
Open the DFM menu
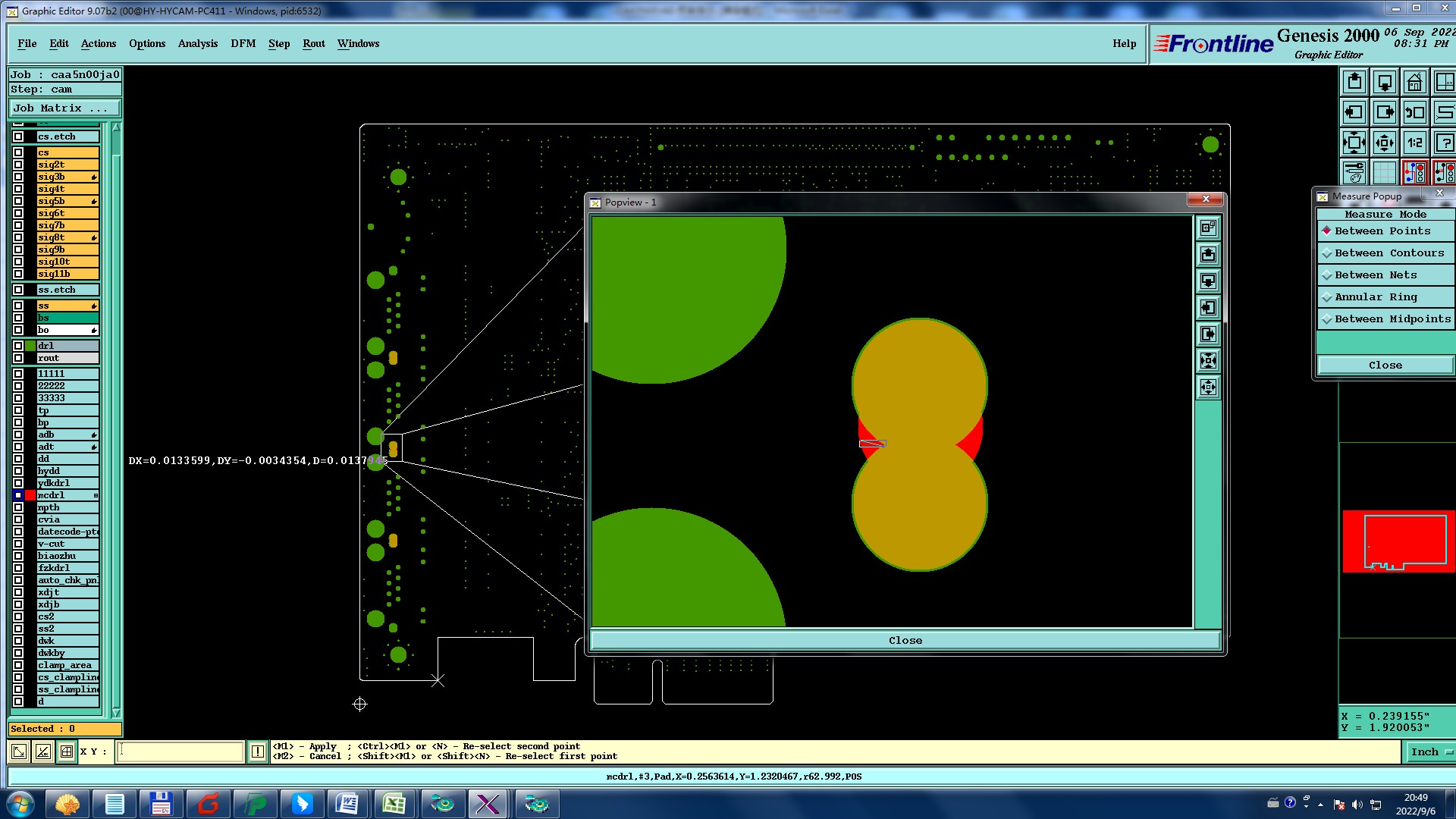pyautogui.click(x=243, y=43)
